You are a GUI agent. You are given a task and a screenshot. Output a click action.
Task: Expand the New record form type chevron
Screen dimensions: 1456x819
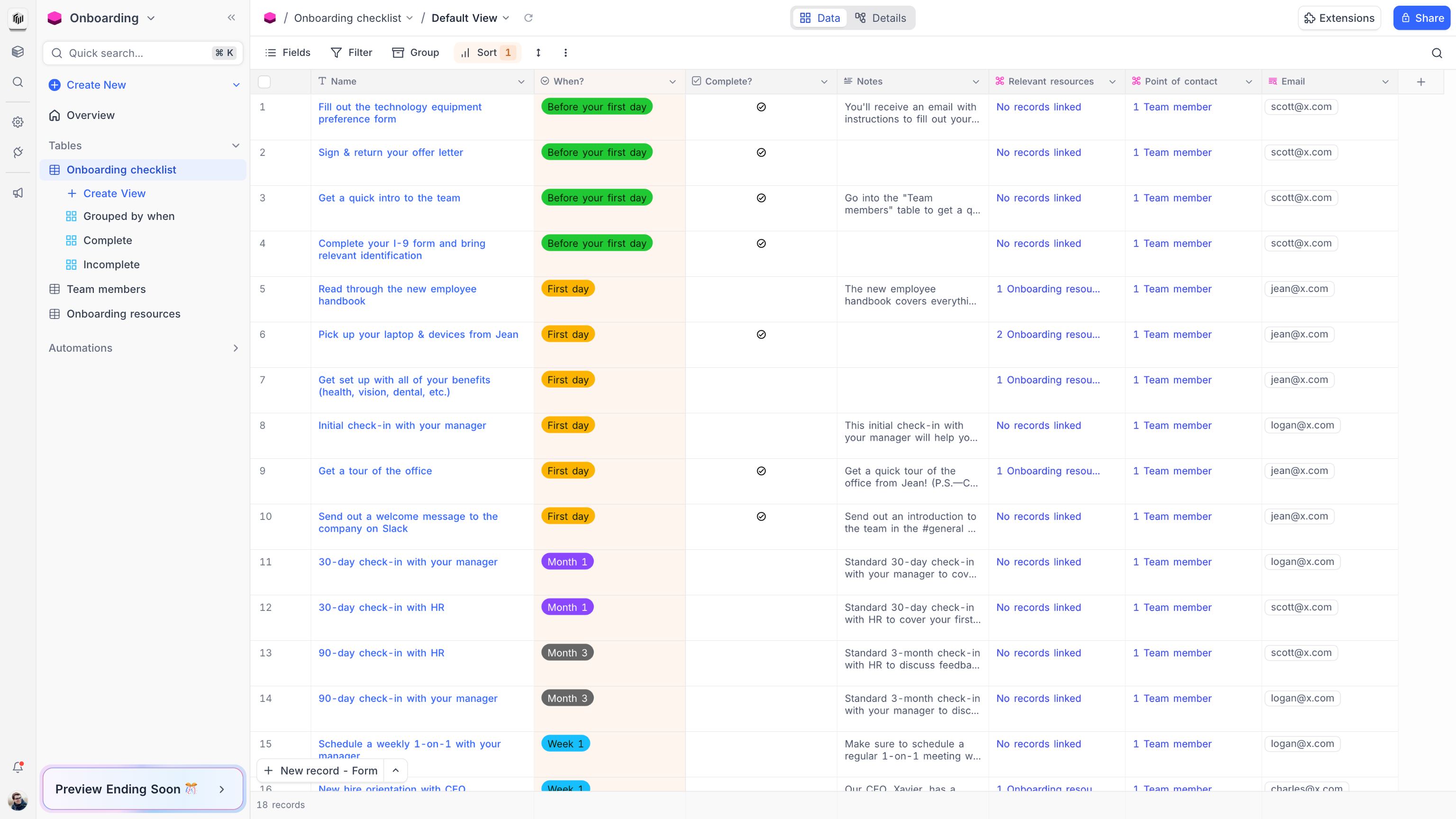(396, 770)
